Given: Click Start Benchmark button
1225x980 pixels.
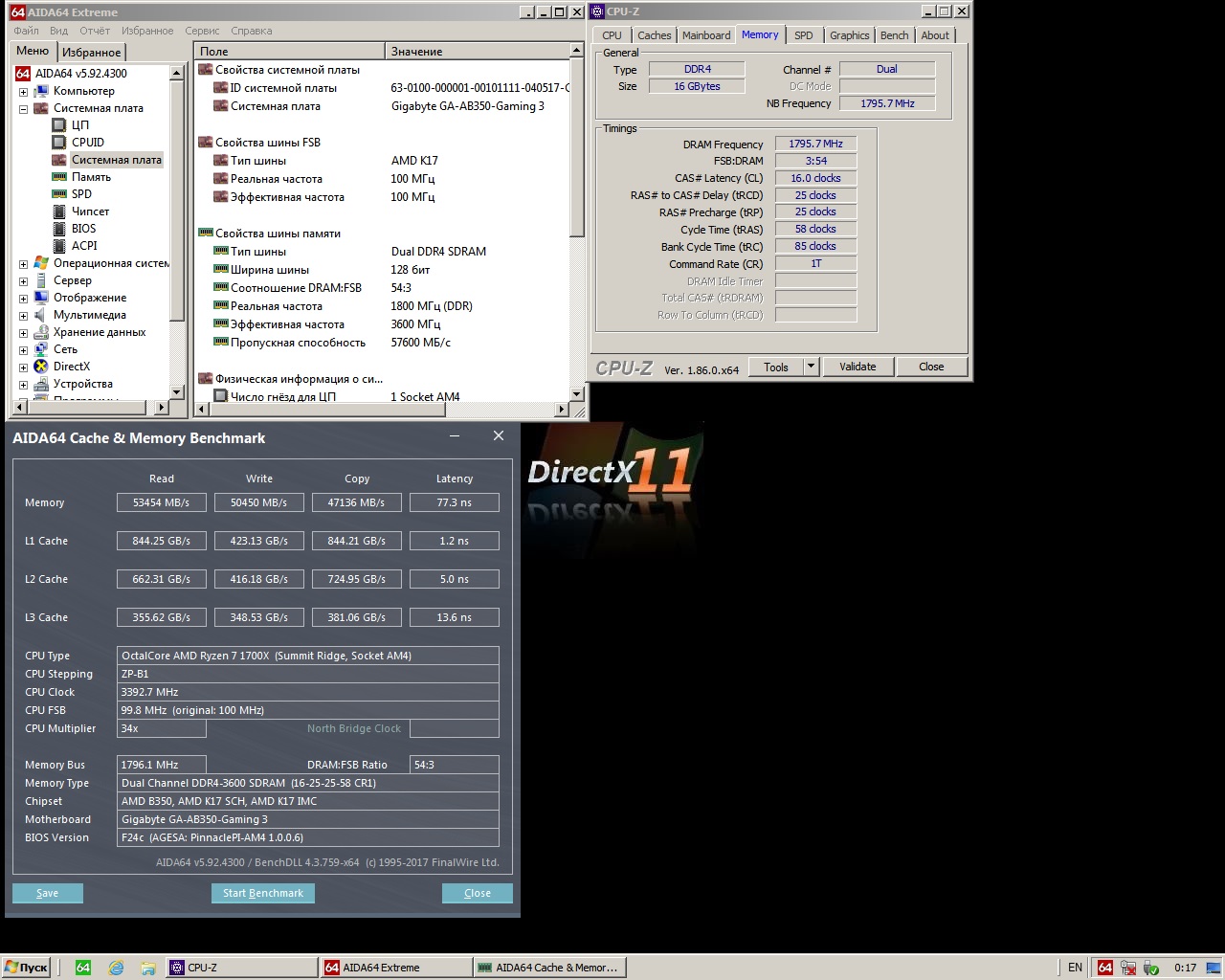Looking at the screenshot, I should pos(263,893).
